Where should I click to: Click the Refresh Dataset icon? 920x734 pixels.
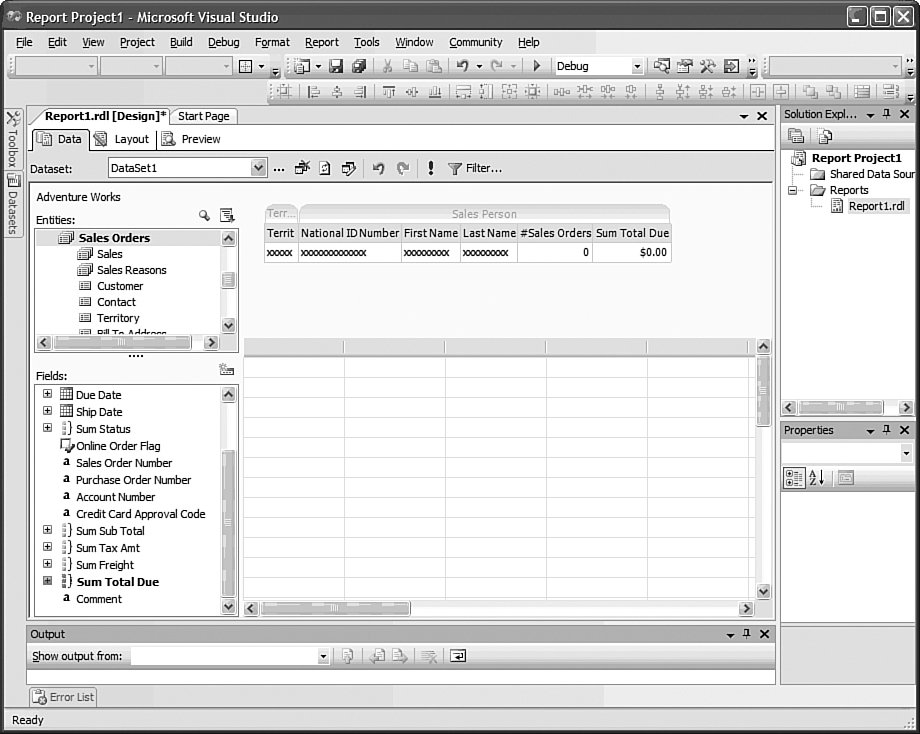(x=325, y=168)
